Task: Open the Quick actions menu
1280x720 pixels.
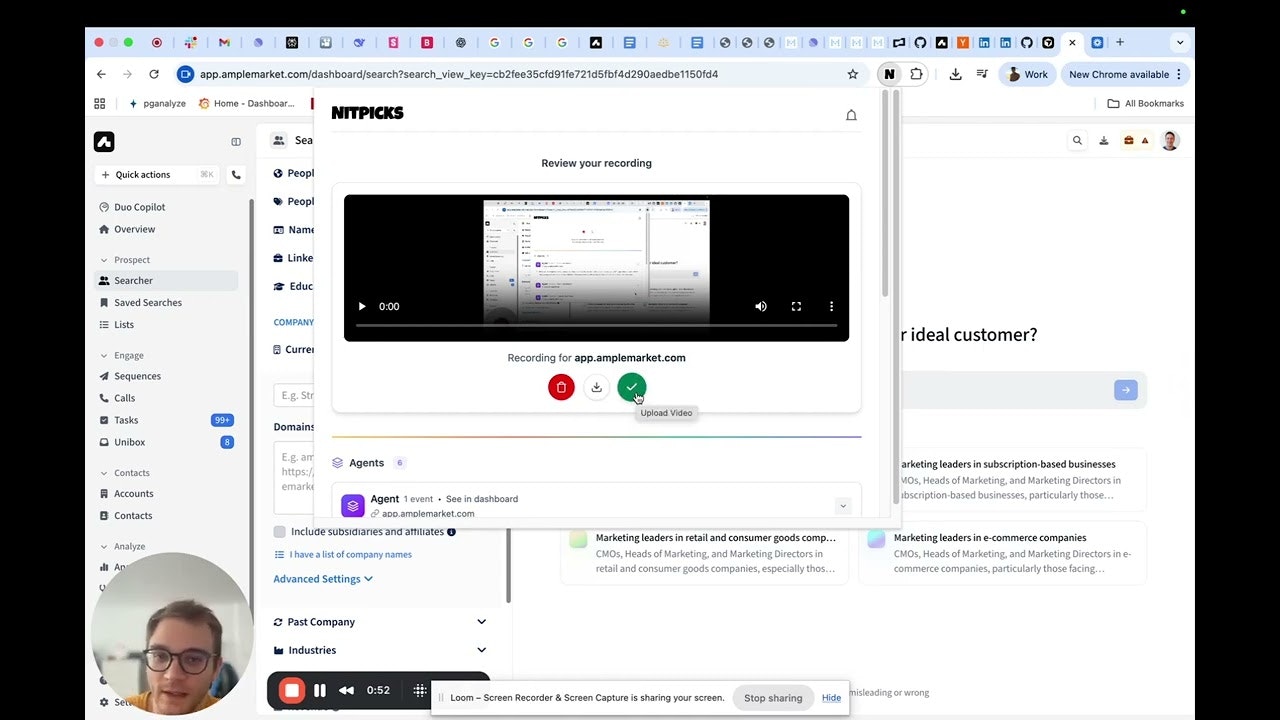Action: point(158,174)
